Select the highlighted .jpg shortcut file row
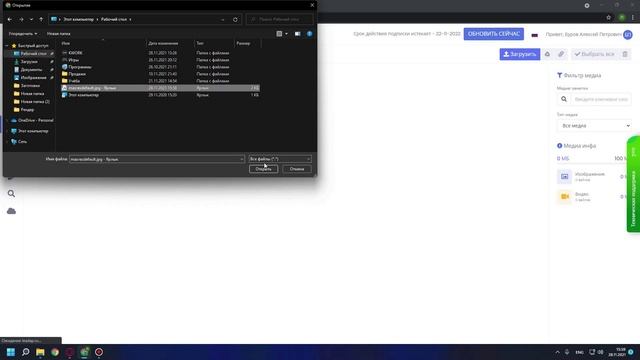Viewport: 640px width, 360px height. pyautogui.click(x=160, y=88)
